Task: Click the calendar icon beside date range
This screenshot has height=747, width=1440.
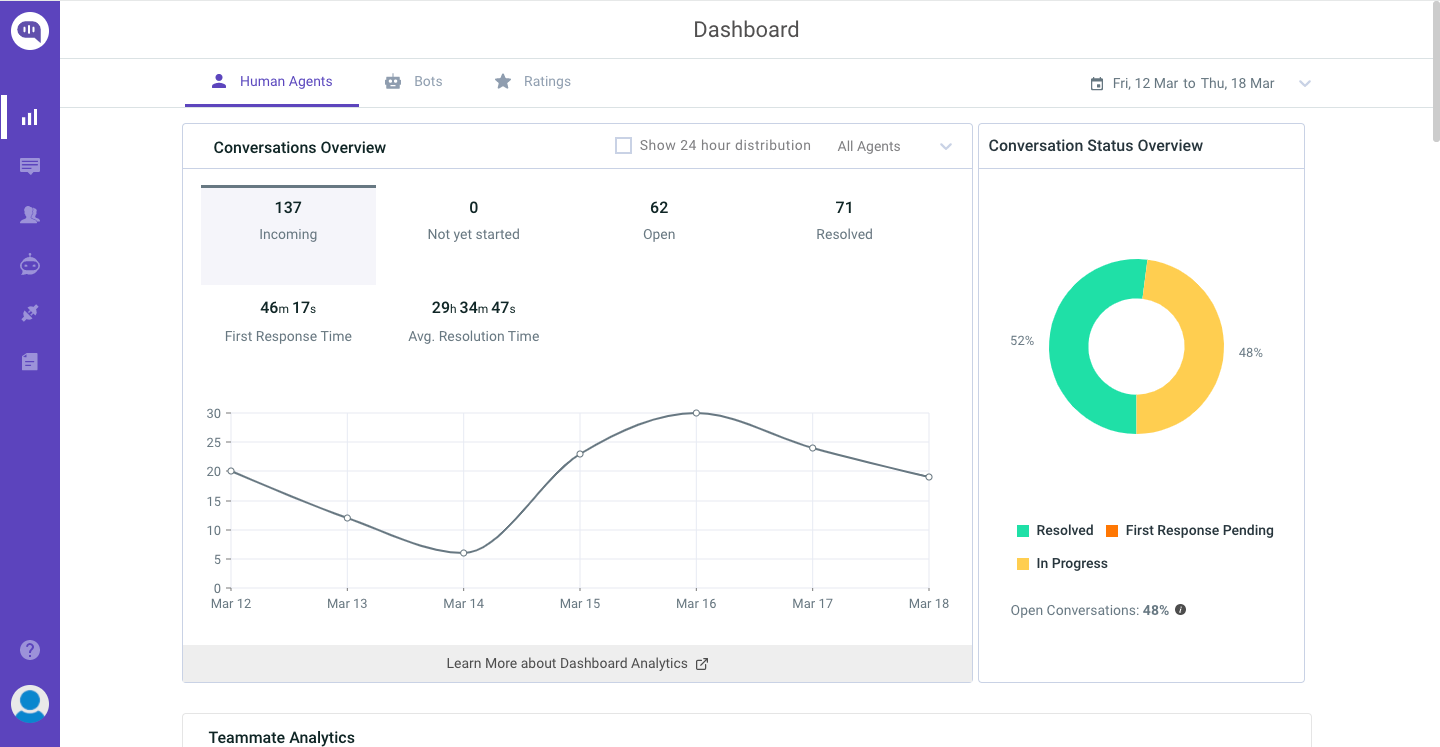Action: tap(1097, 84)
